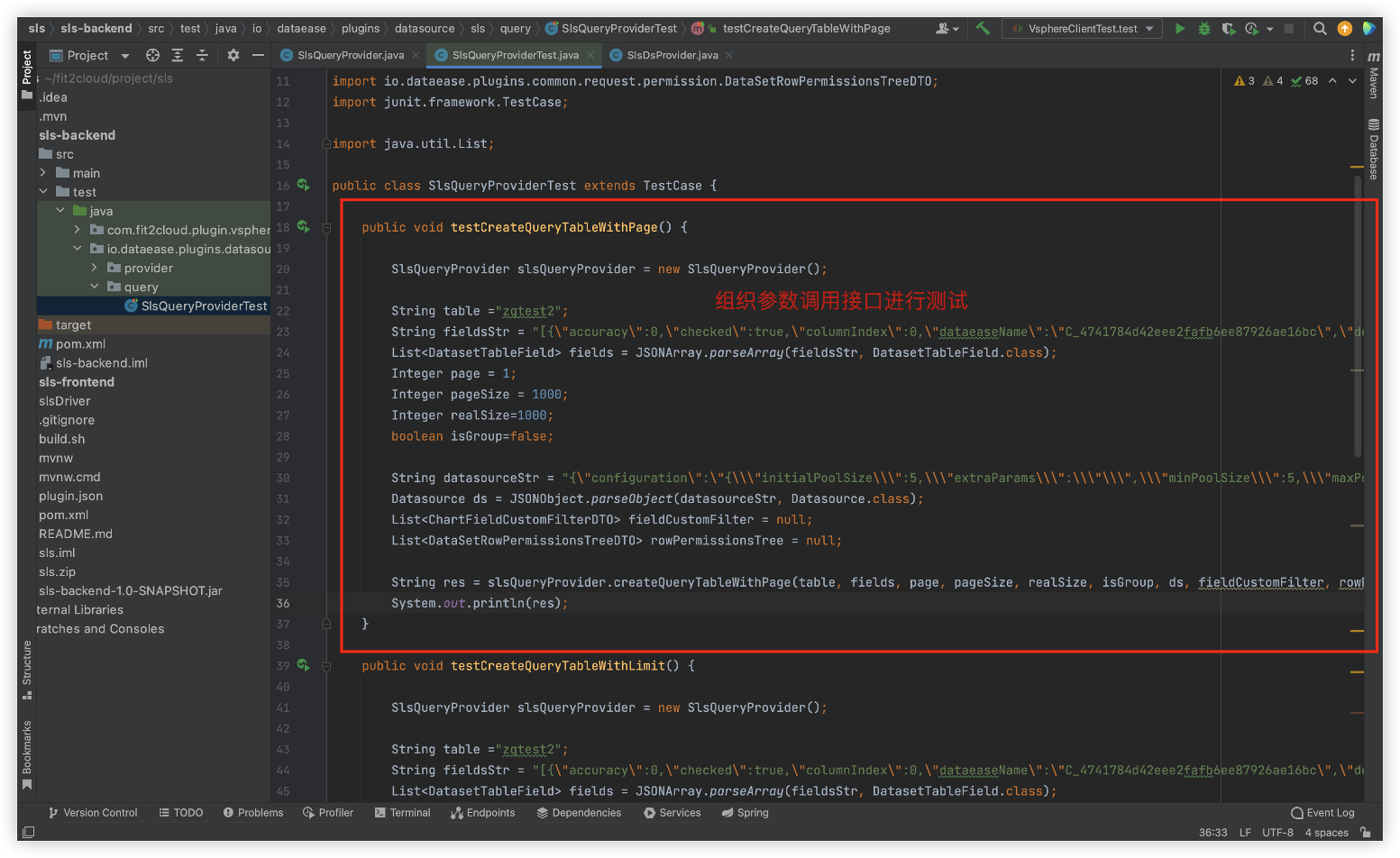Viewport: 1400px width, 858px height.
Task: Switch to SlsDsProvider.java tab
Action: pos(672,55)
